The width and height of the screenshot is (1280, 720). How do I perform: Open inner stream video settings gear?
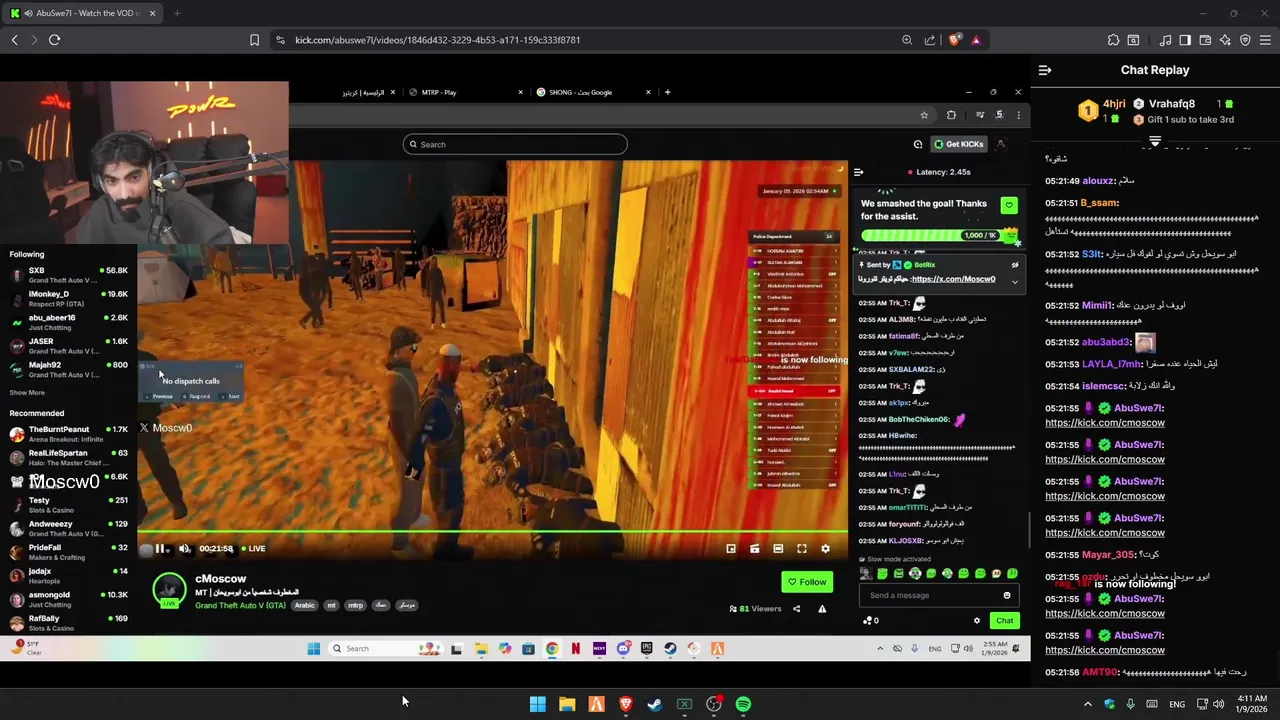pyautogui.click(x=825, y=548)
